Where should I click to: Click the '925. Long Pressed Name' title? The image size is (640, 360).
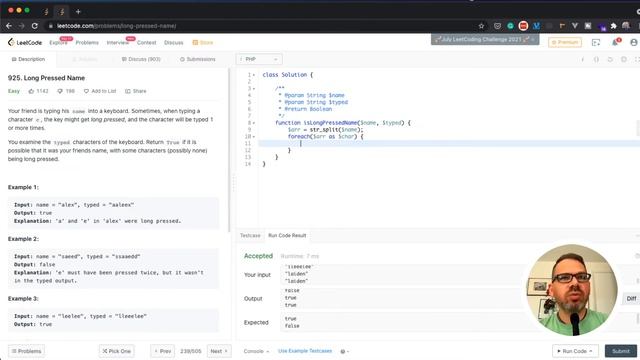pos(46,78)
